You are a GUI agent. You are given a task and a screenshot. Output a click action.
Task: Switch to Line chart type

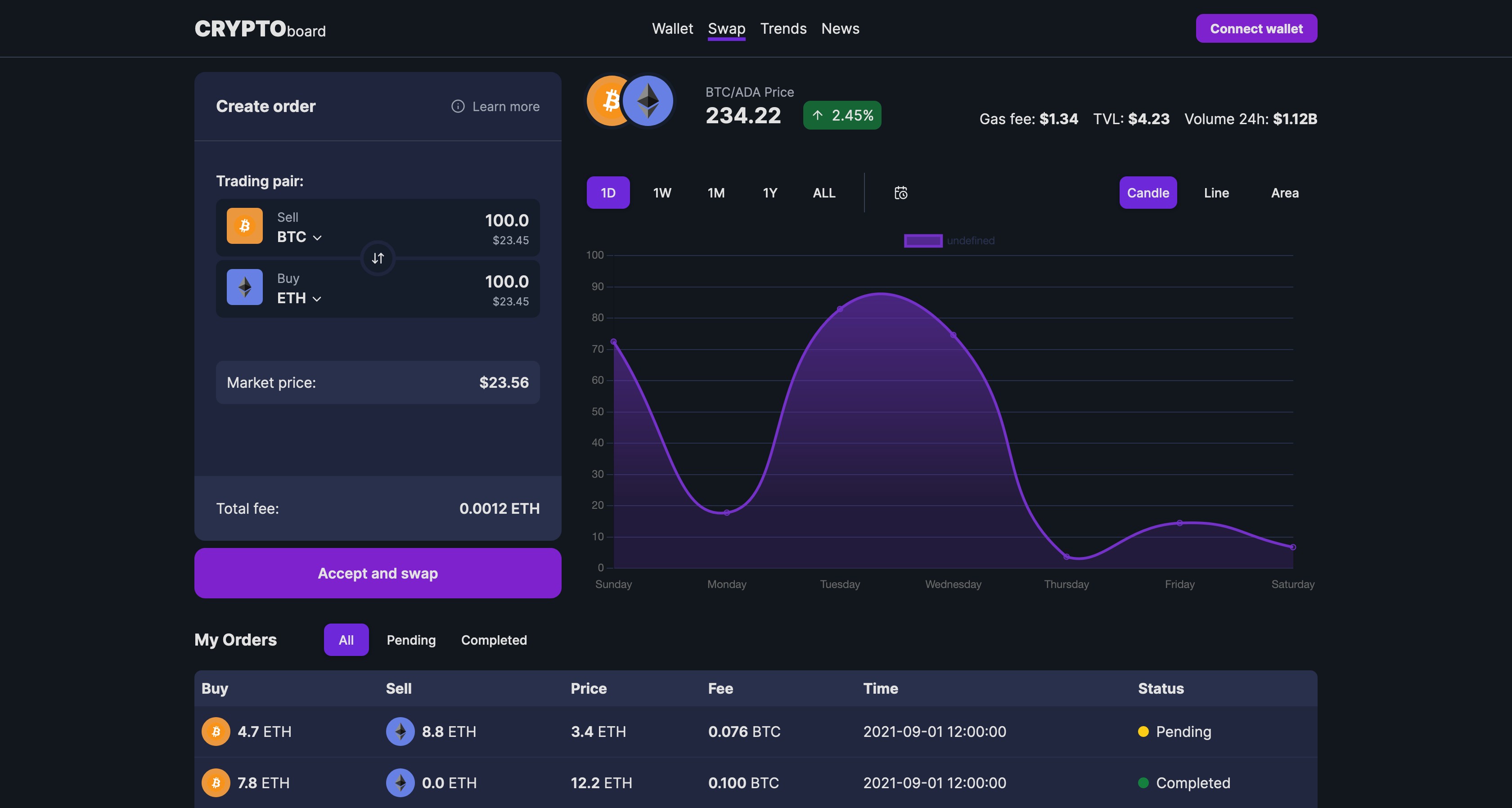click(x=1217, y=193)
